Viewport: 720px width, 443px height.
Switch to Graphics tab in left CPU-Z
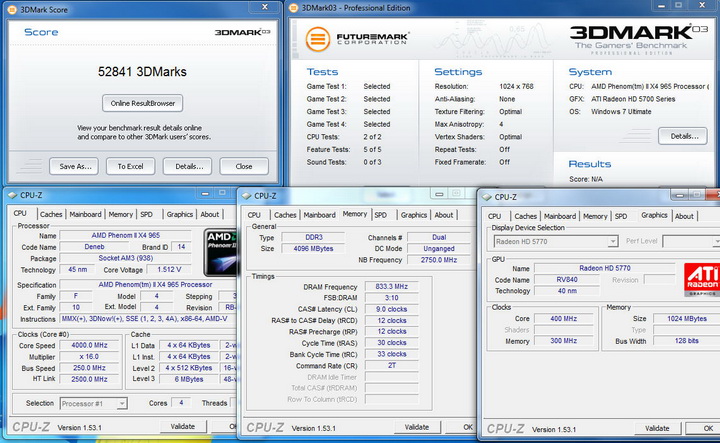pyautogui.click(x=180, y=214)
